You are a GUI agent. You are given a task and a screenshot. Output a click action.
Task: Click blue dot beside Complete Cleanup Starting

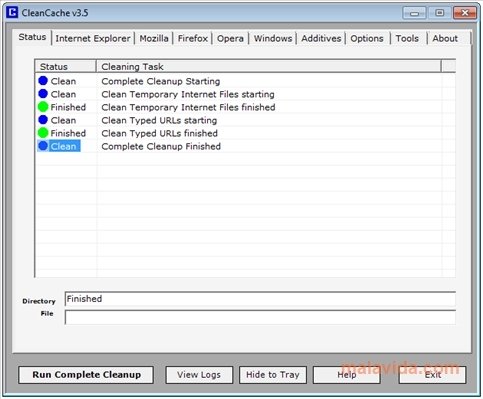point(43,81)
